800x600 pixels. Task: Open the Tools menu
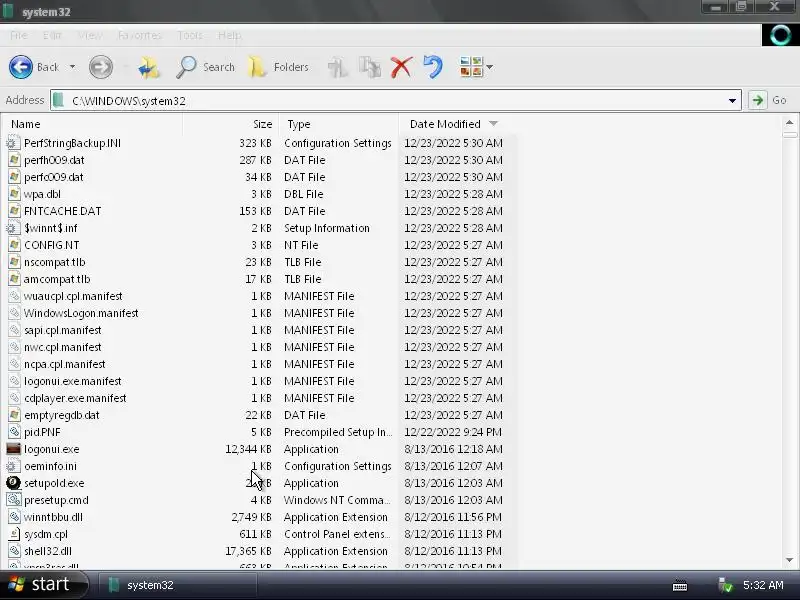tap(190, 35)
